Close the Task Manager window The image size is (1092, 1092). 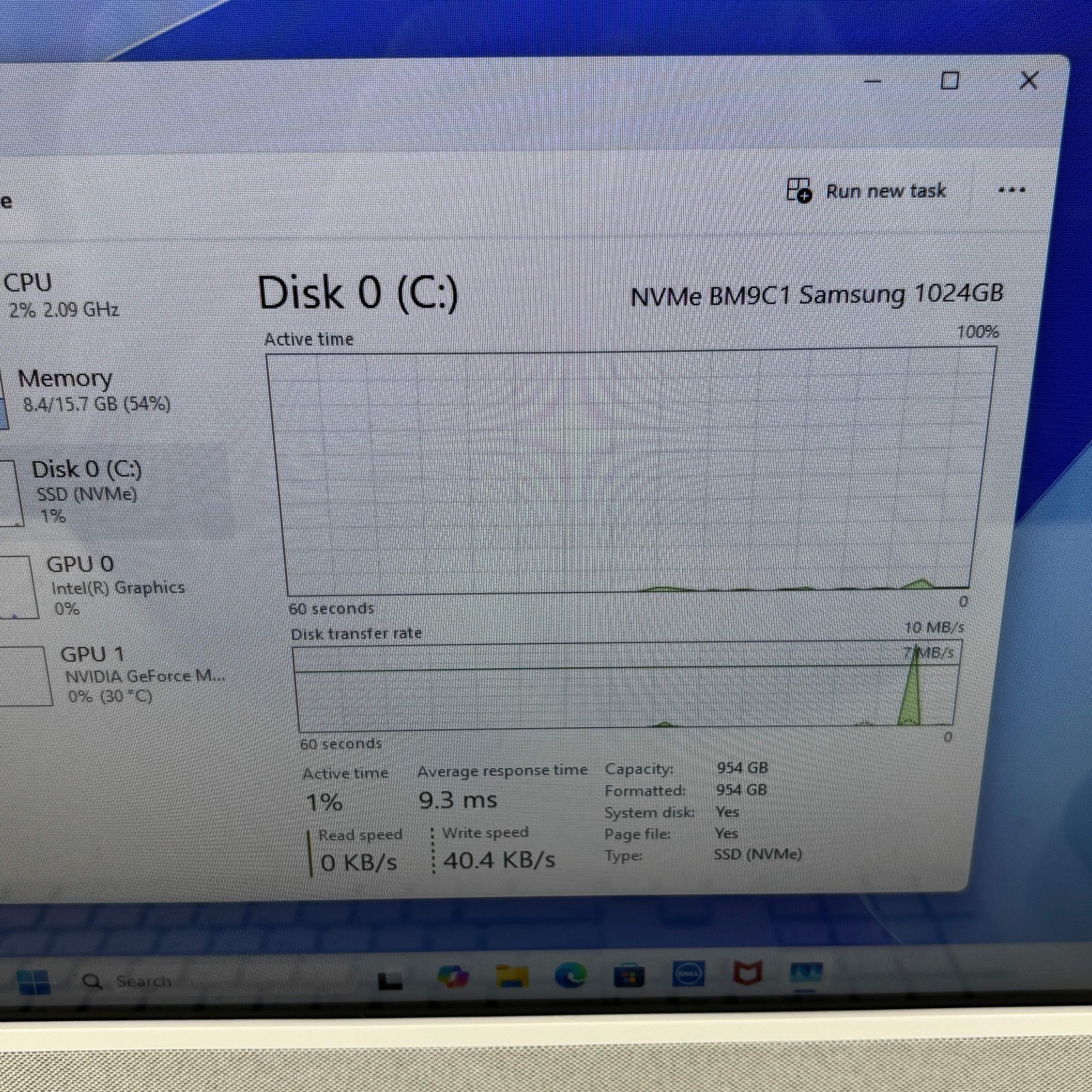coord(1029,81)
